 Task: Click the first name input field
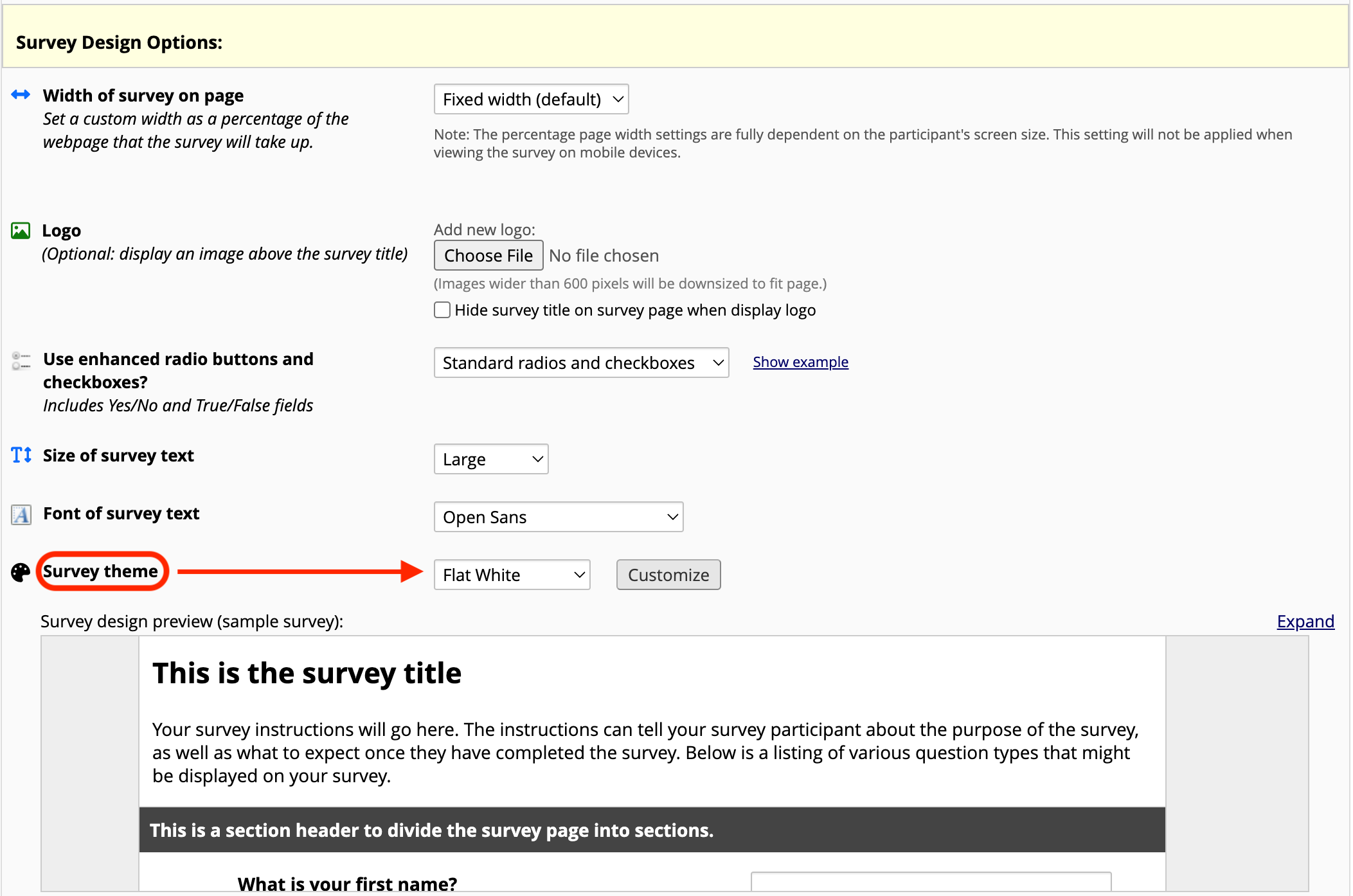pyautogui.click(x=931, y=881)
